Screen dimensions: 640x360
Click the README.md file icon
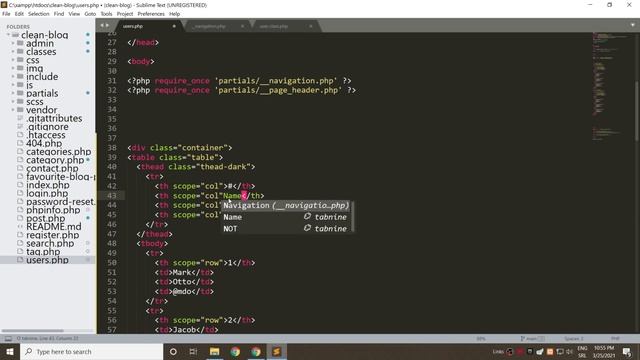20,227
